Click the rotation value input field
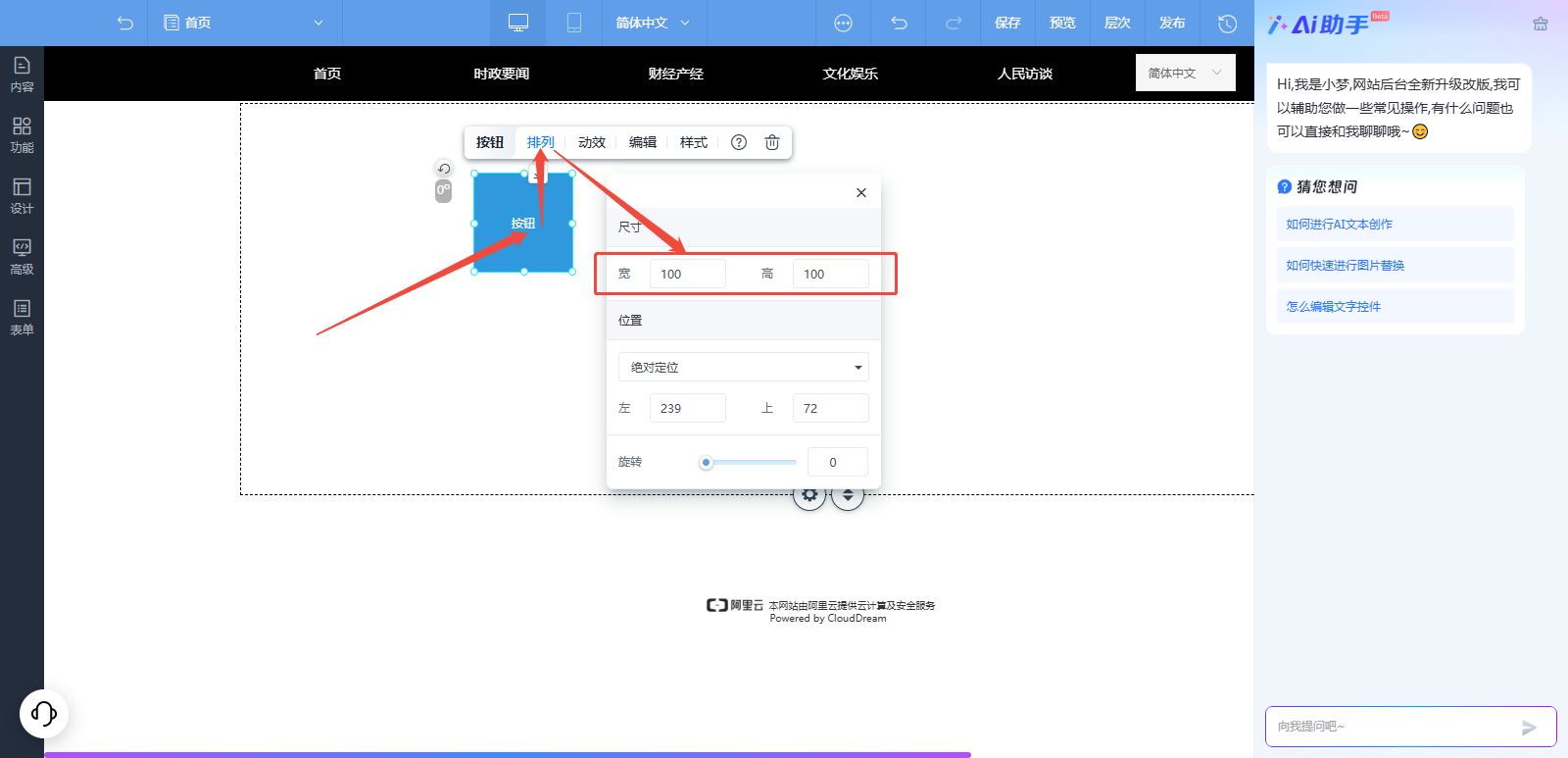 838,462
